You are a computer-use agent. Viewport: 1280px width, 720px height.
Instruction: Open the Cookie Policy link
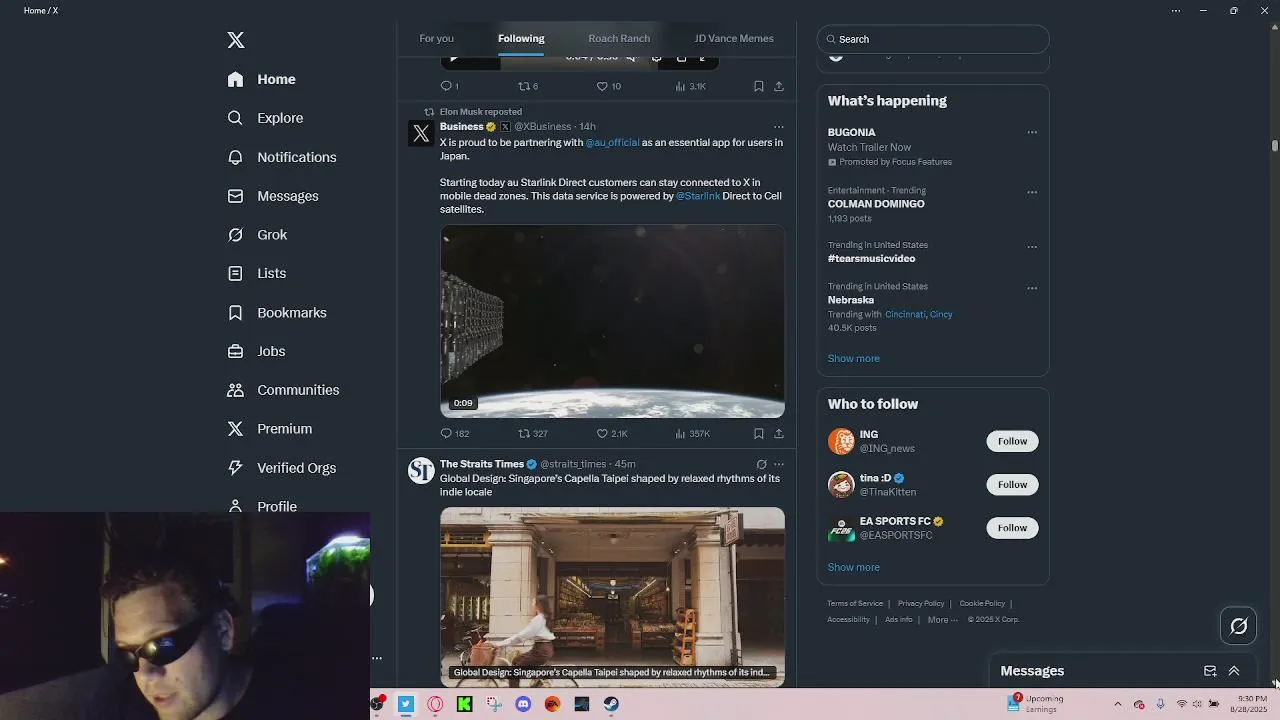coord(982,604)
